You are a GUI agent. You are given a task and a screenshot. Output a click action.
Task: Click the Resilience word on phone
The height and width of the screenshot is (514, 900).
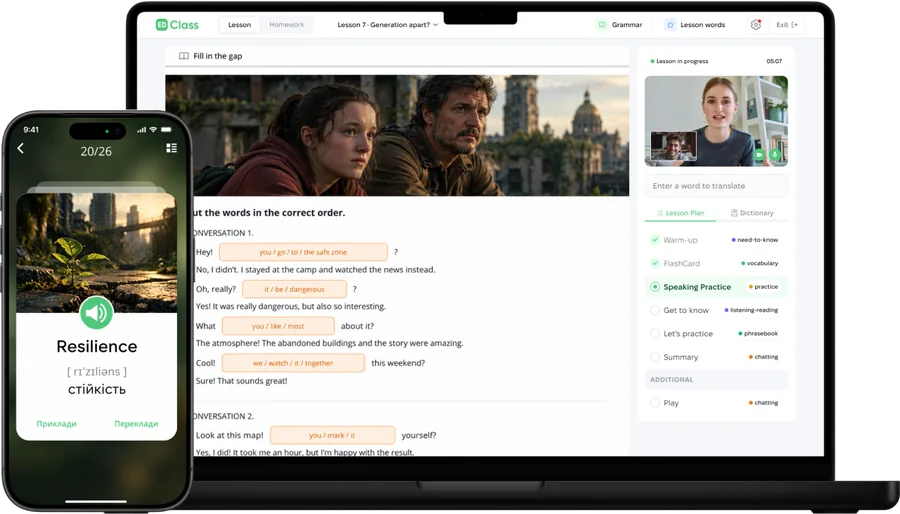click(x=96, y=346)
